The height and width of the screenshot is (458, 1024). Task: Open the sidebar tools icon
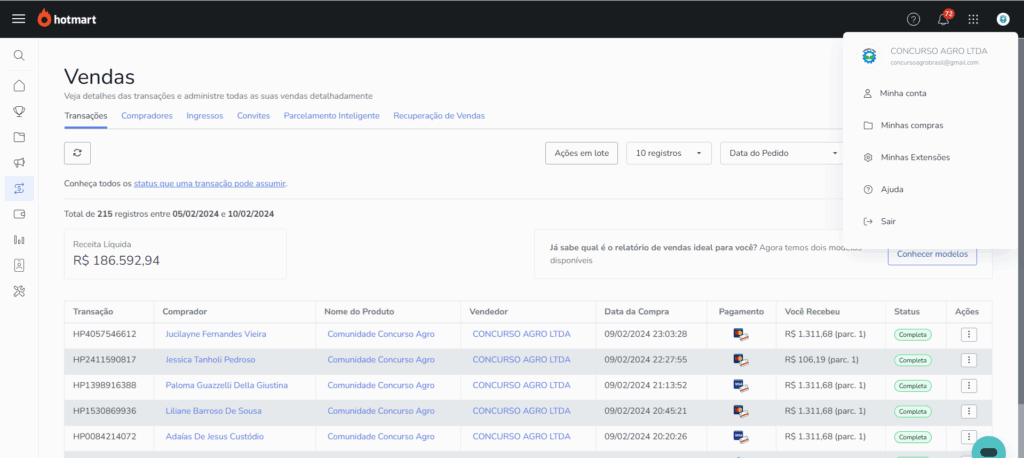(x=19, y=291)
